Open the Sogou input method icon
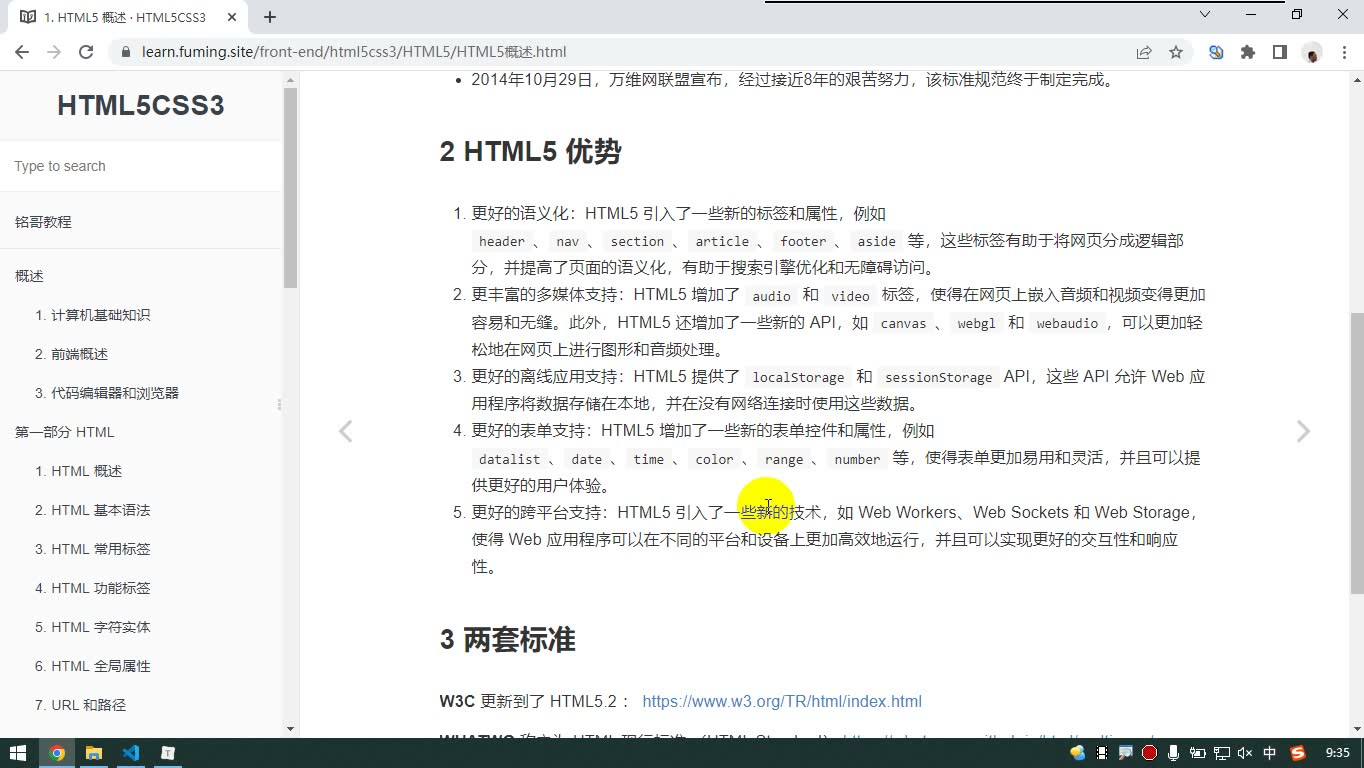Screen dimensions: 1364x768 tap(1298, 753)
